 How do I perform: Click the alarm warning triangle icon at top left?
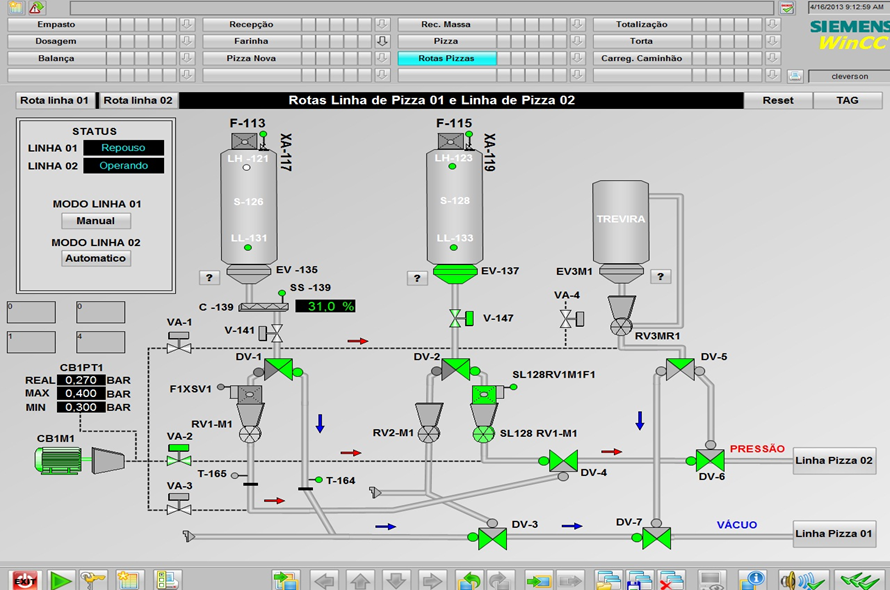[x=37, y=7]
